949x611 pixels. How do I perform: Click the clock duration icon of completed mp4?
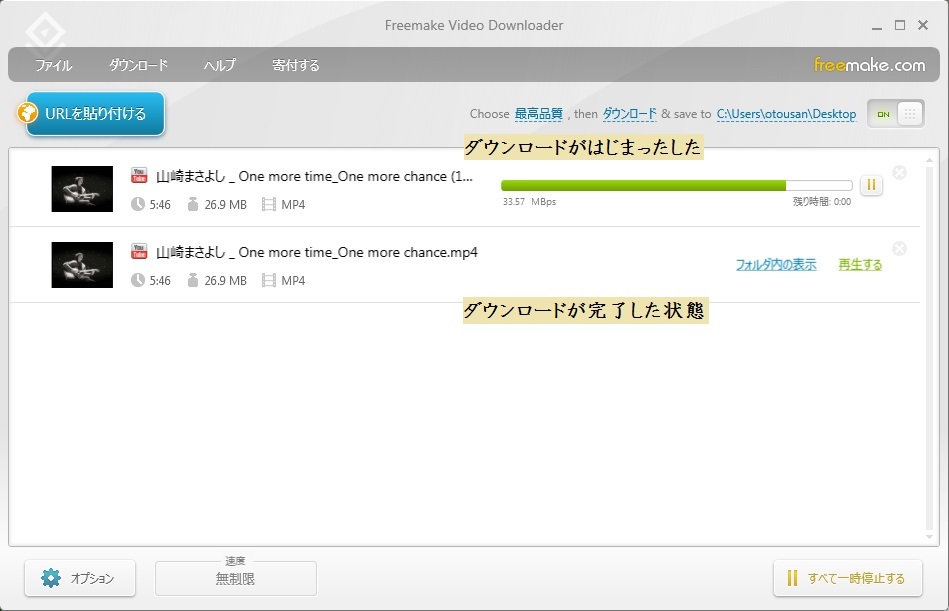coord(138,281)
